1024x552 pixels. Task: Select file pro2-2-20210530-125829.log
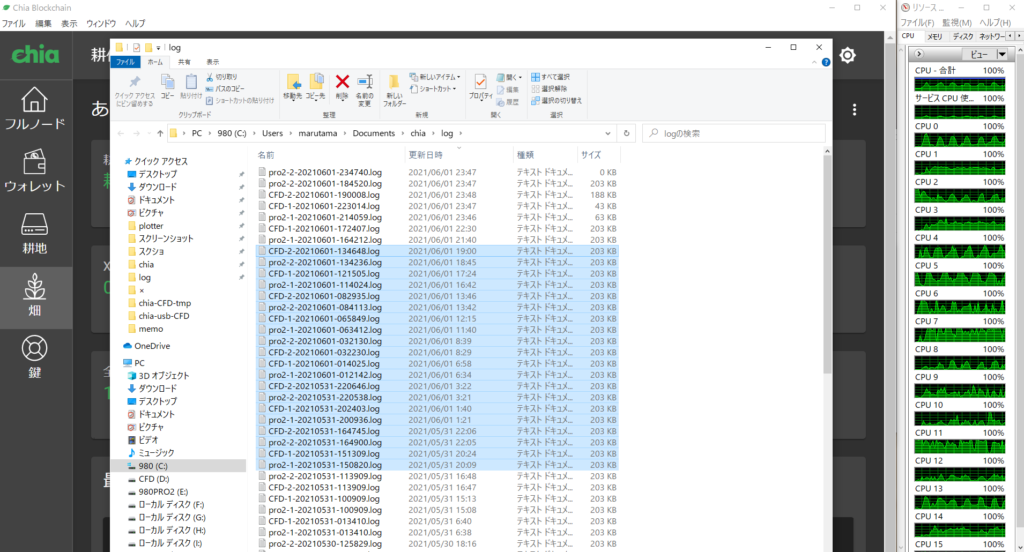[x=325, y=544]
